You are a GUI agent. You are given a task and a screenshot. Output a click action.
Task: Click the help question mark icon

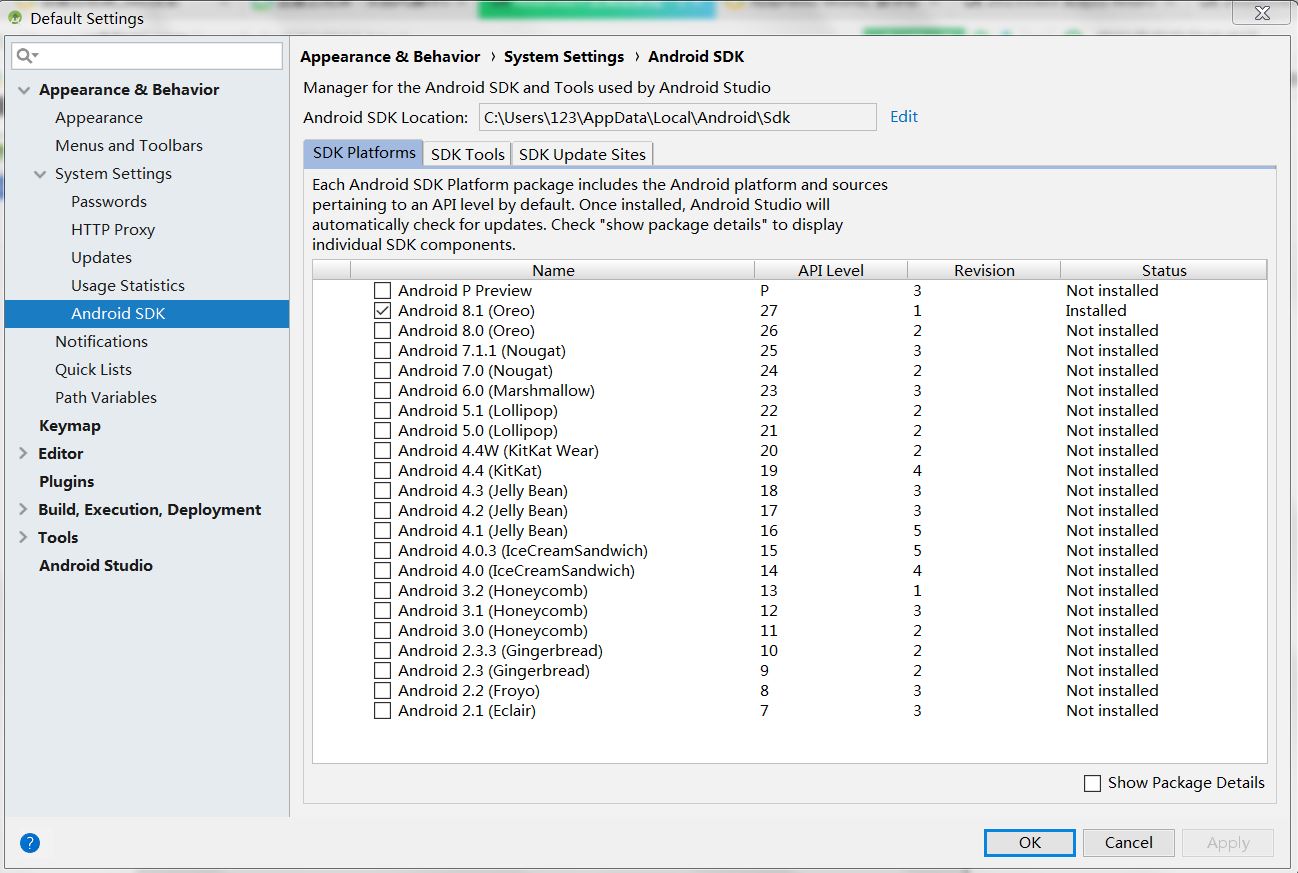pos(30,843)
